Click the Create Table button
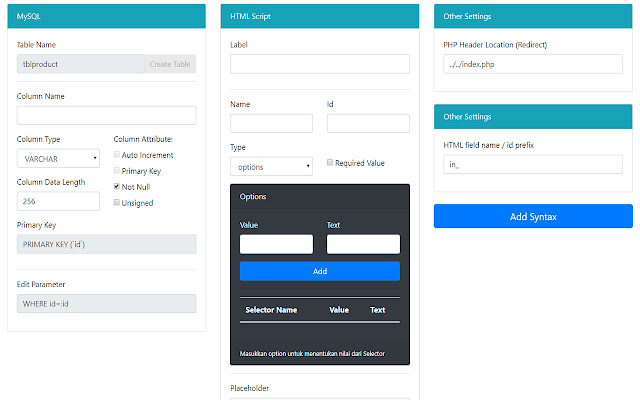The width and height of the screenshot is (640, 400). pos(170,64)
